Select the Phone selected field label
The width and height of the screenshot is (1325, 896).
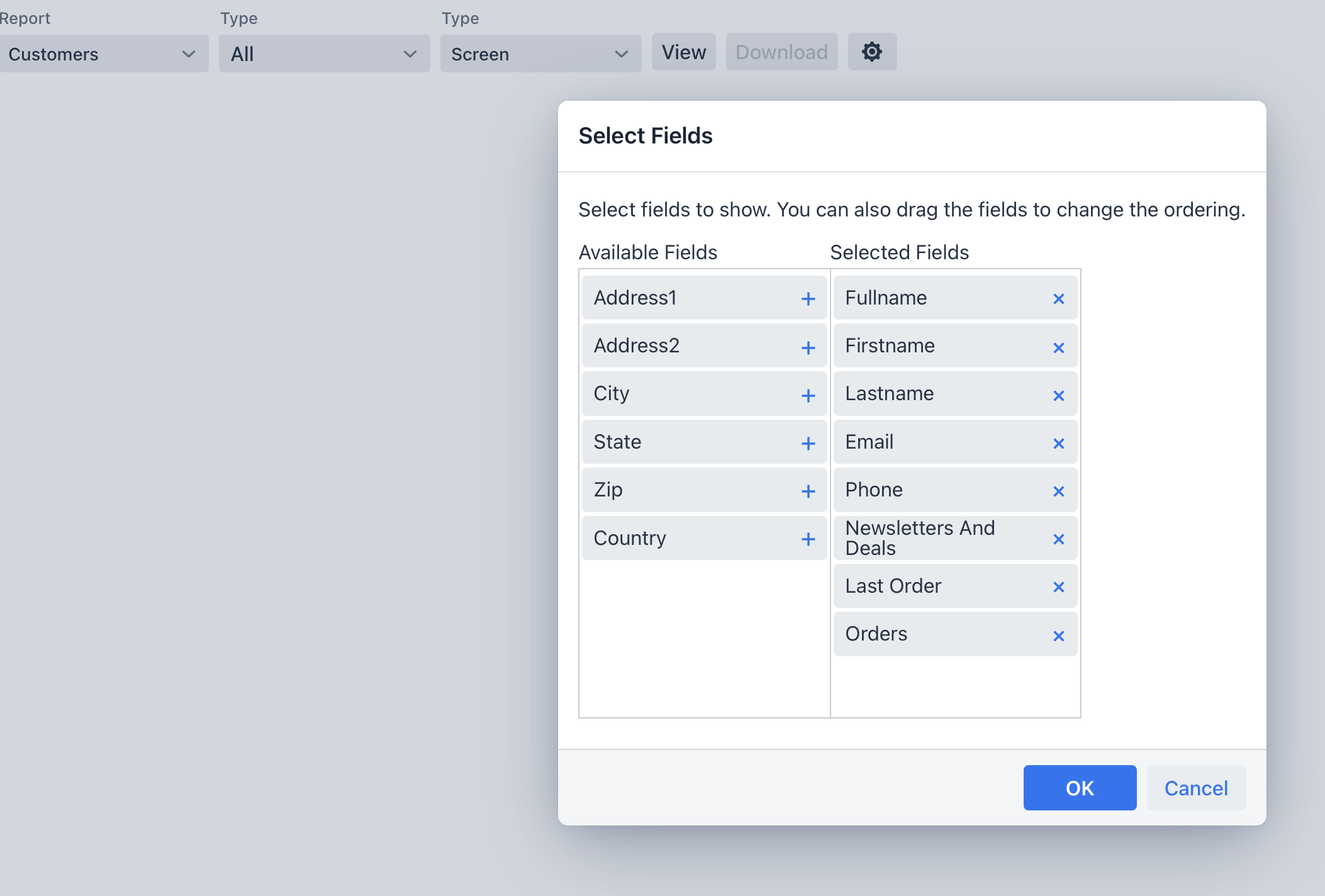click(x=874, y=490)
